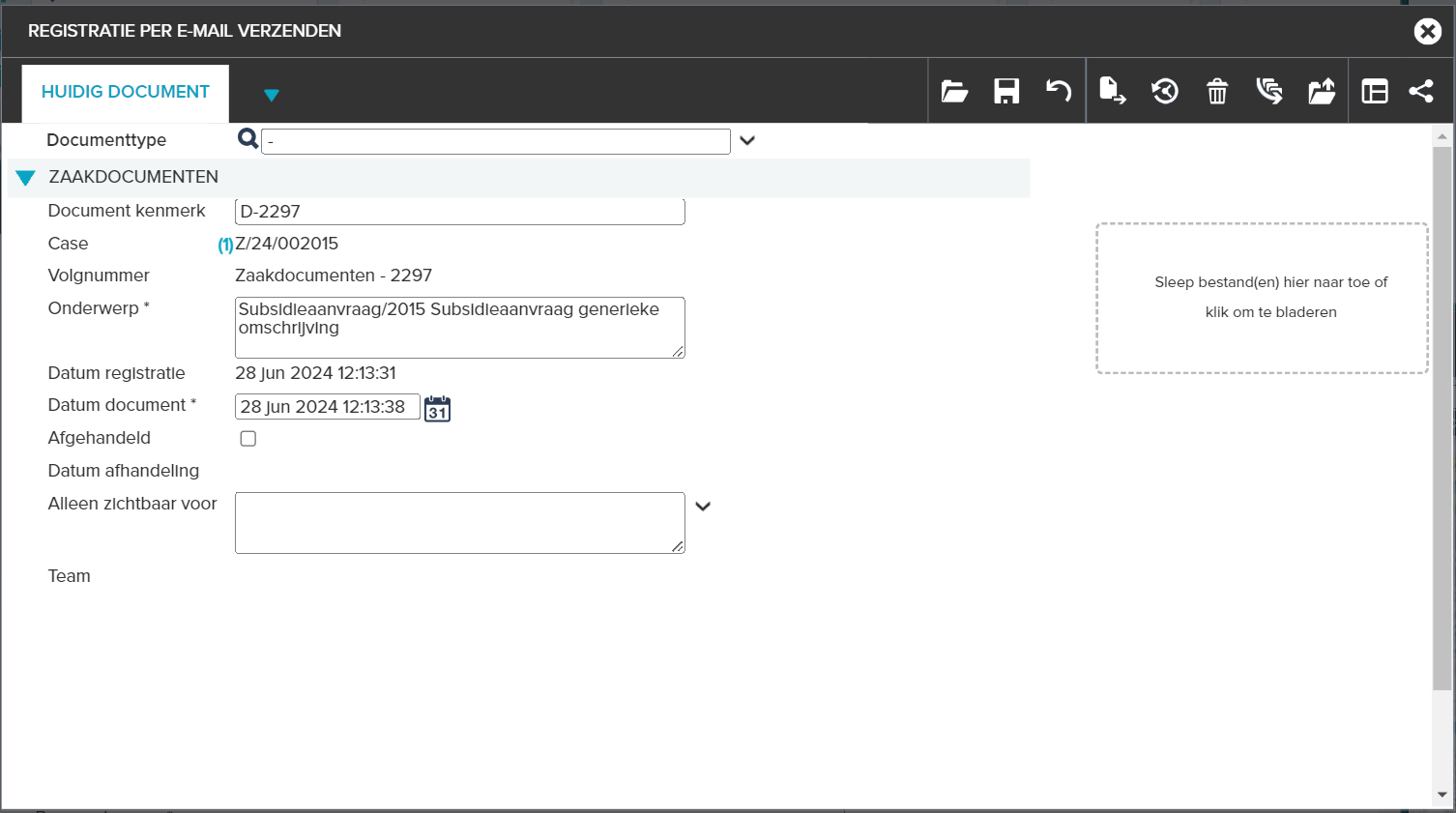Image resolution: width=1456 pixels, height=813 pixels.
Task: Click the scrollbar down arrow
Action: point(1442,796)
